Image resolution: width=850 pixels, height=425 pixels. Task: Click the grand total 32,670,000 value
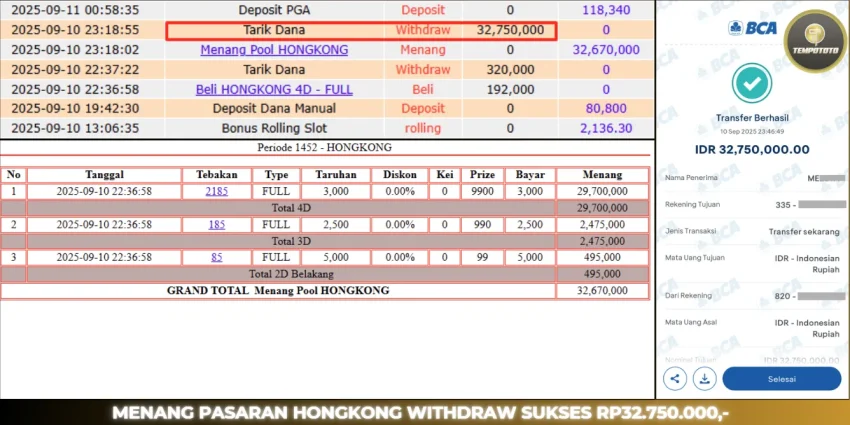(x=602, y=291)
